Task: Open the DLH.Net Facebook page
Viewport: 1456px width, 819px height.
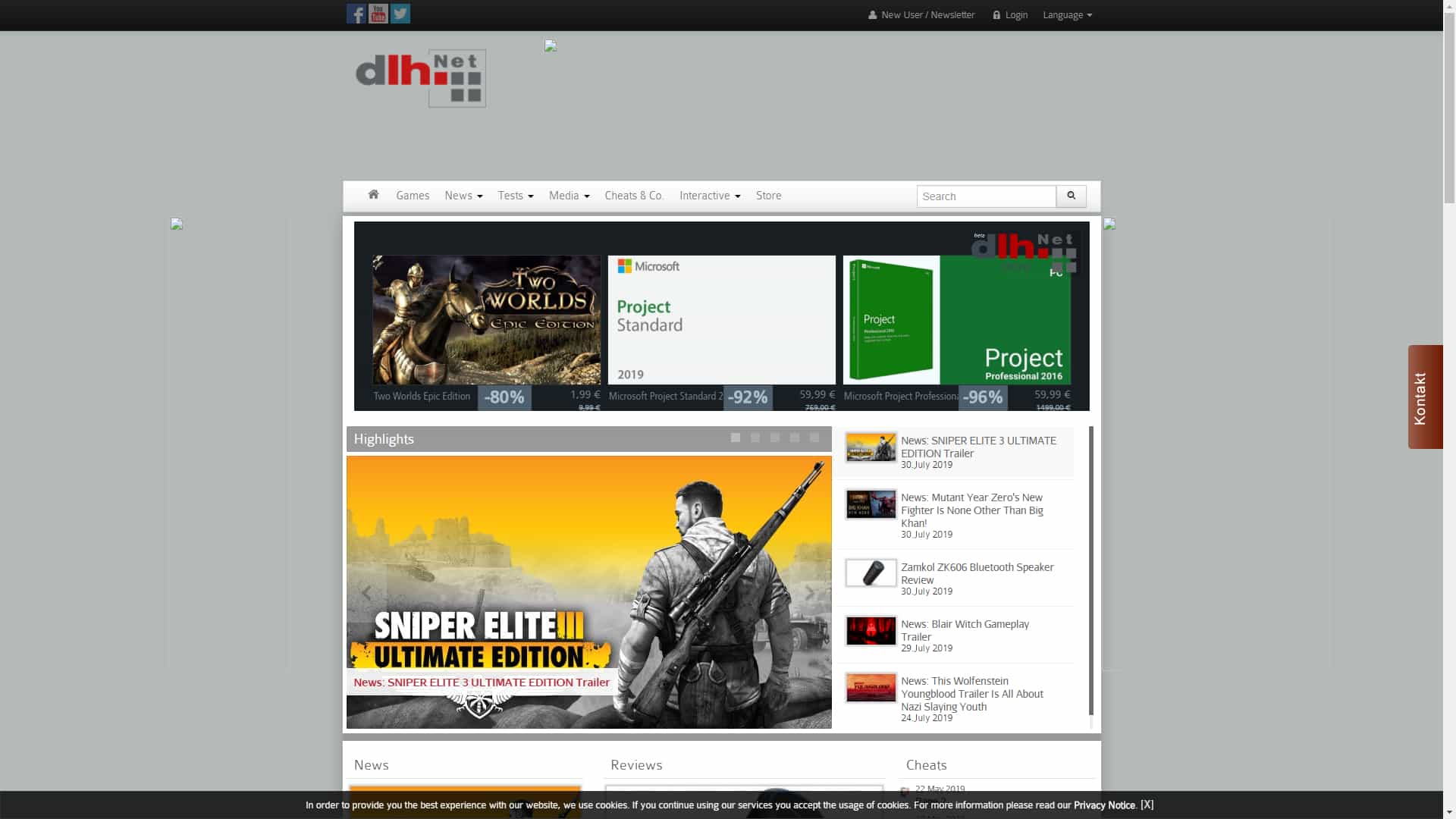Action: pos(356,13)
